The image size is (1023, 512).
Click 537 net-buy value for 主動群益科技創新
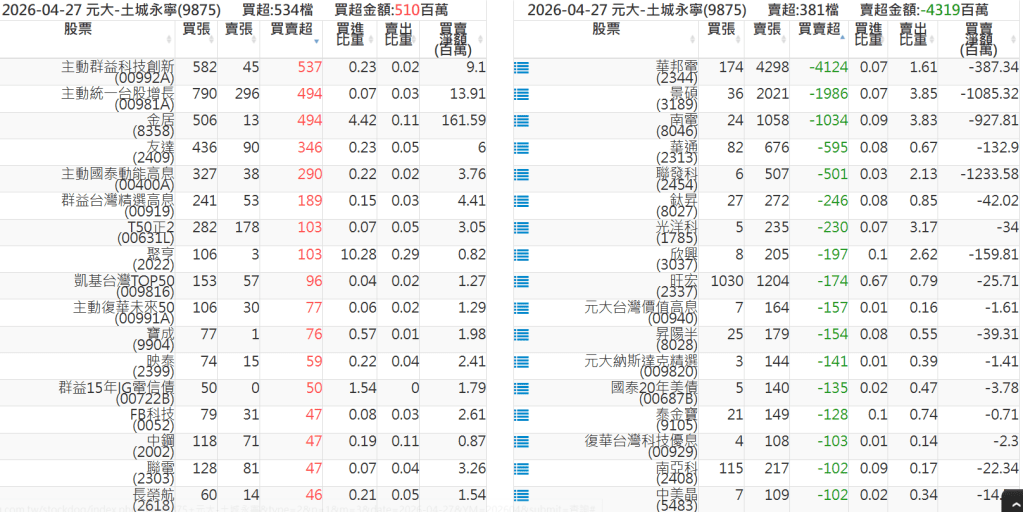(x=310, y=68)
